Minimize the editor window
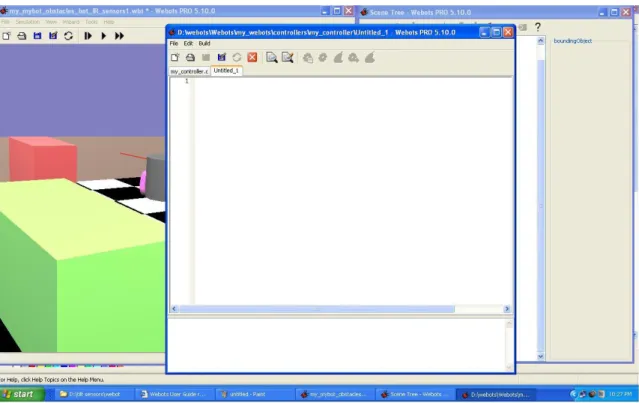The height and width of the screenshot is (403, 639). coord(484,32)
